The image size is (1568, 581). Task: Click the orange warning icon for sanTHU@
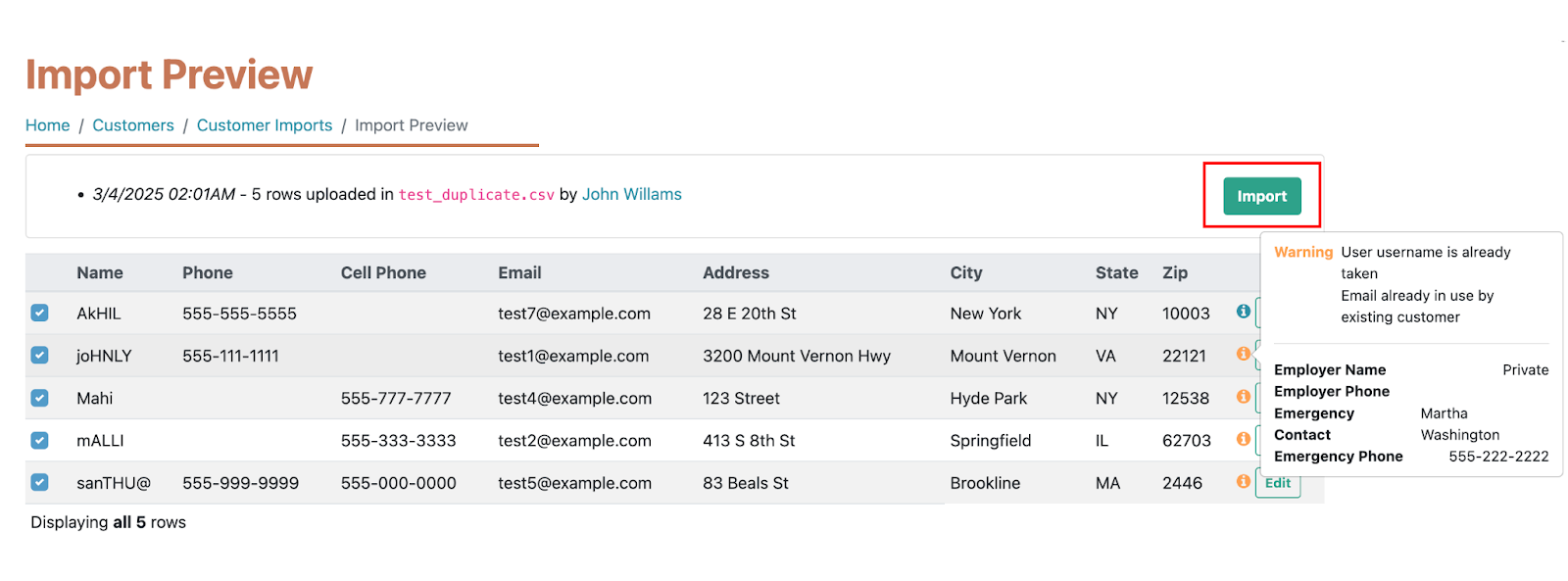pyautogui.click(x=1243, y=481)
